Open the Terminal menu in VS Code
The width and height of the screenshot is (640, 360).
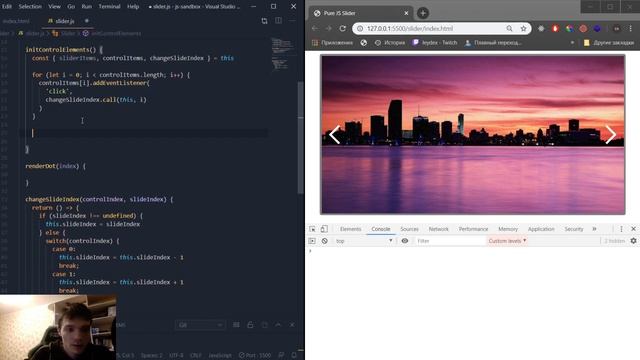click(109, 7)
